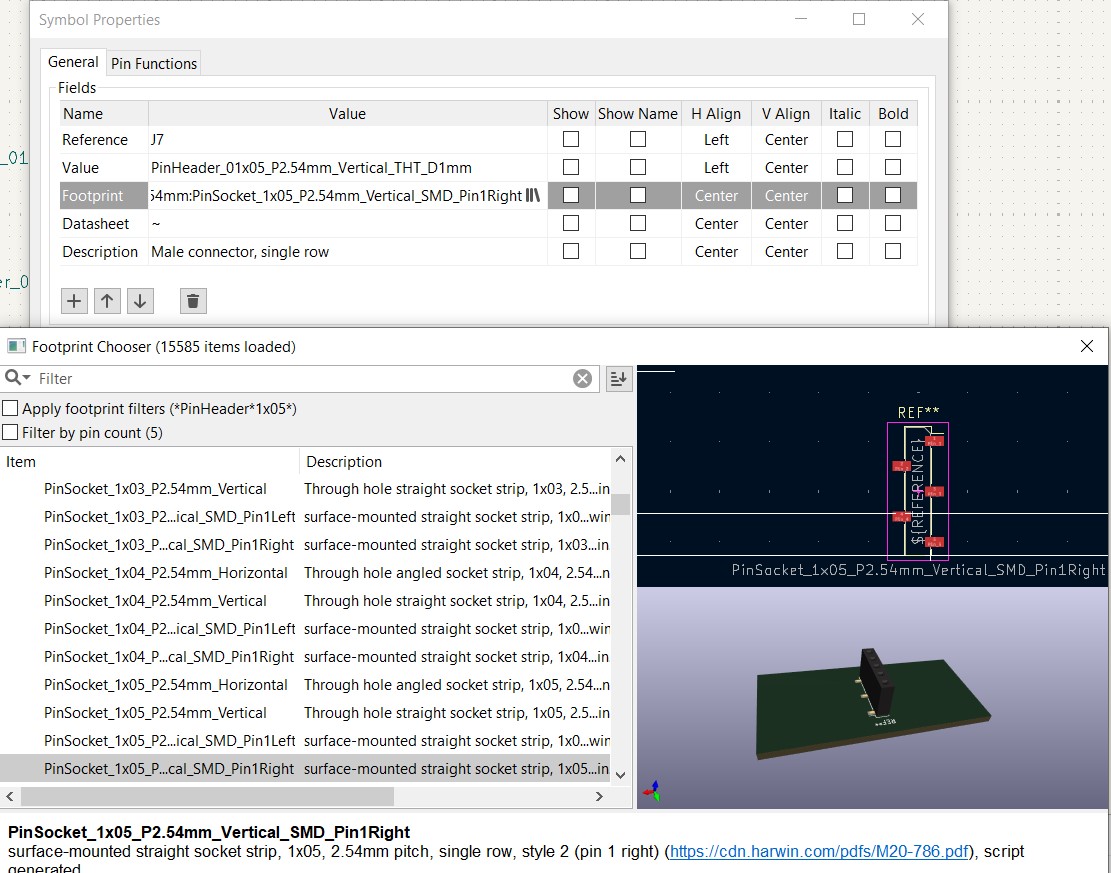
Task: Click the Reference value cell J7
Action: click(x=347, y=140)
